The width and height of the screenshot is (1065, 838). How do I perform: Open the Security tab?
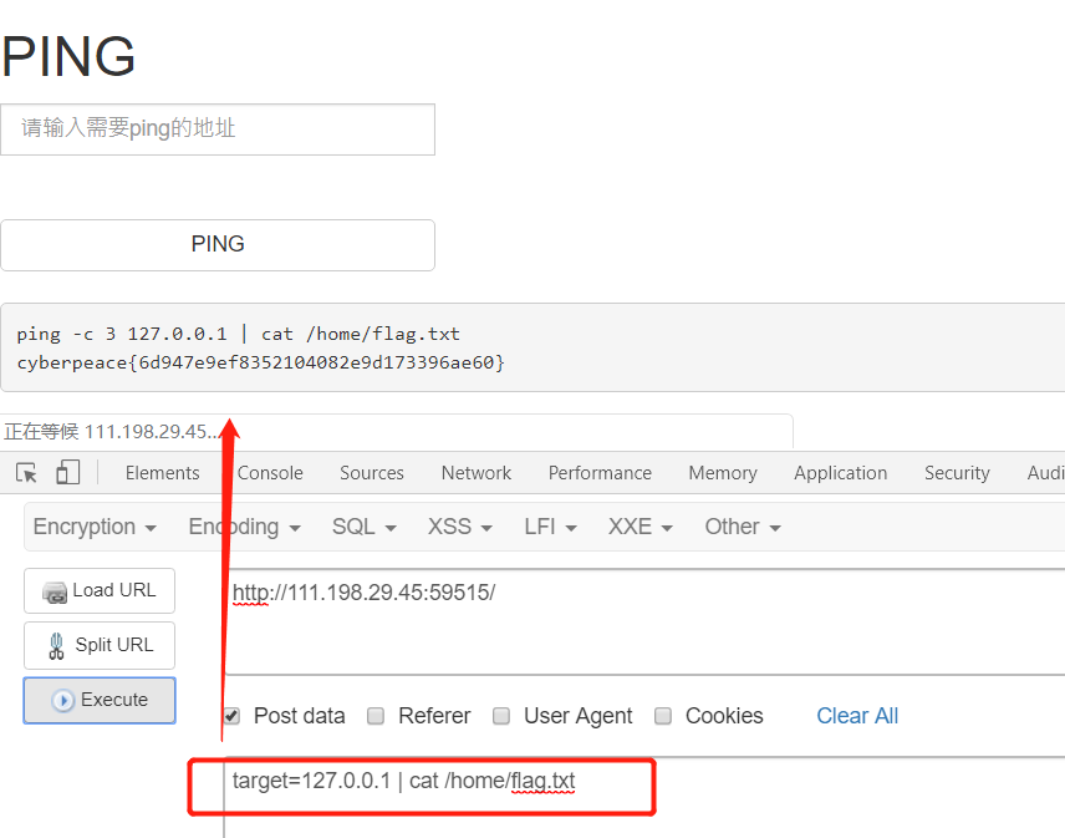(x=957, y=473)
